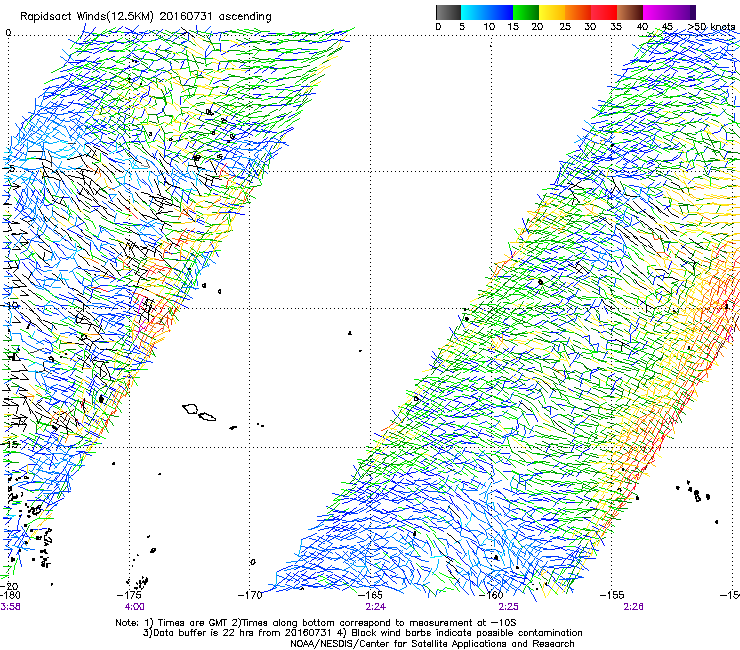Click the title 'Rapidsact Winds(12.5KM) 20160731 ascending'

click(x=146, y=17)
